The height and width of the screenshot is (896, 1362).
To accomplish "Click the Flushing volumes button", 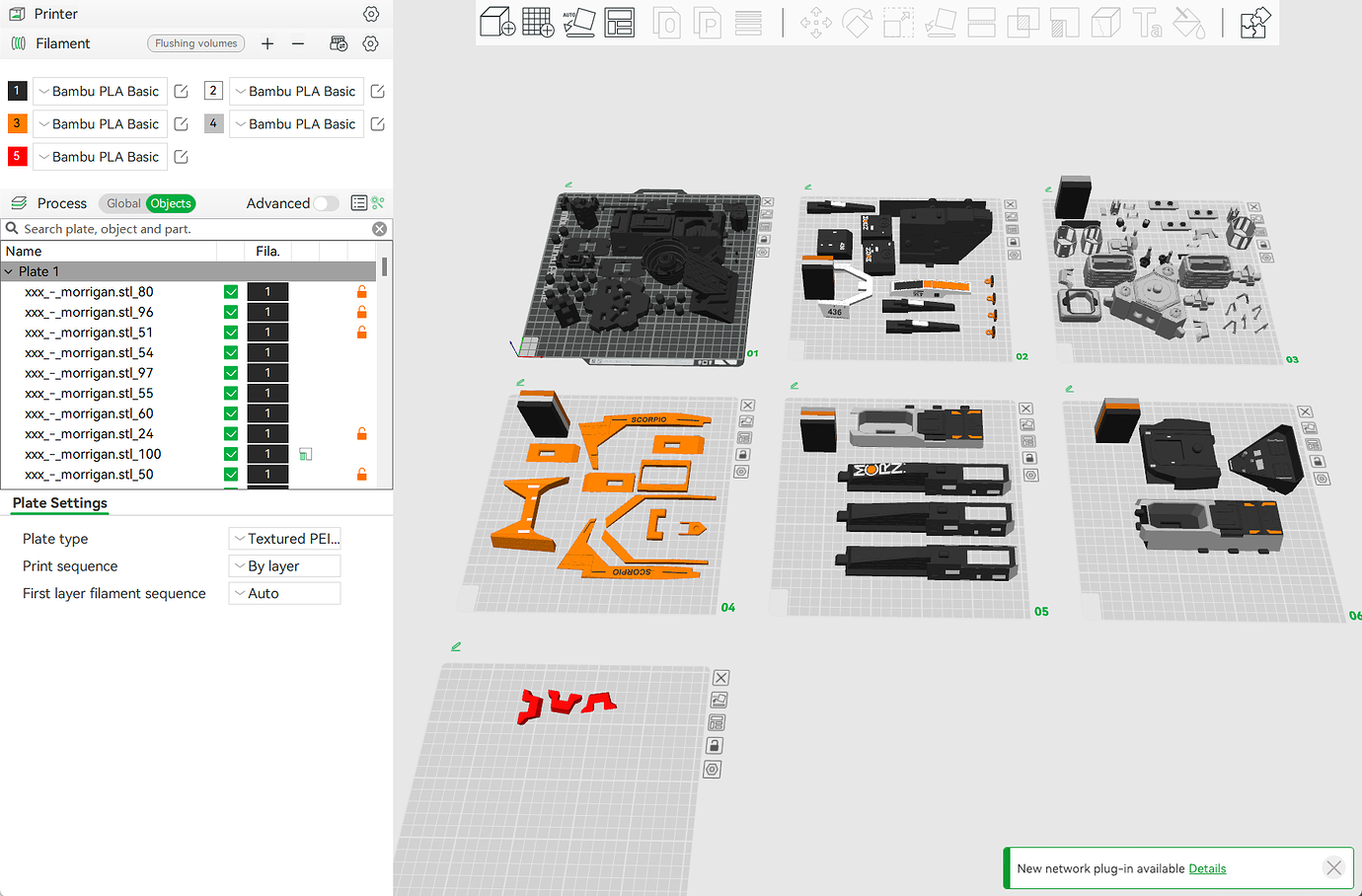I will (x=196, y=43).
